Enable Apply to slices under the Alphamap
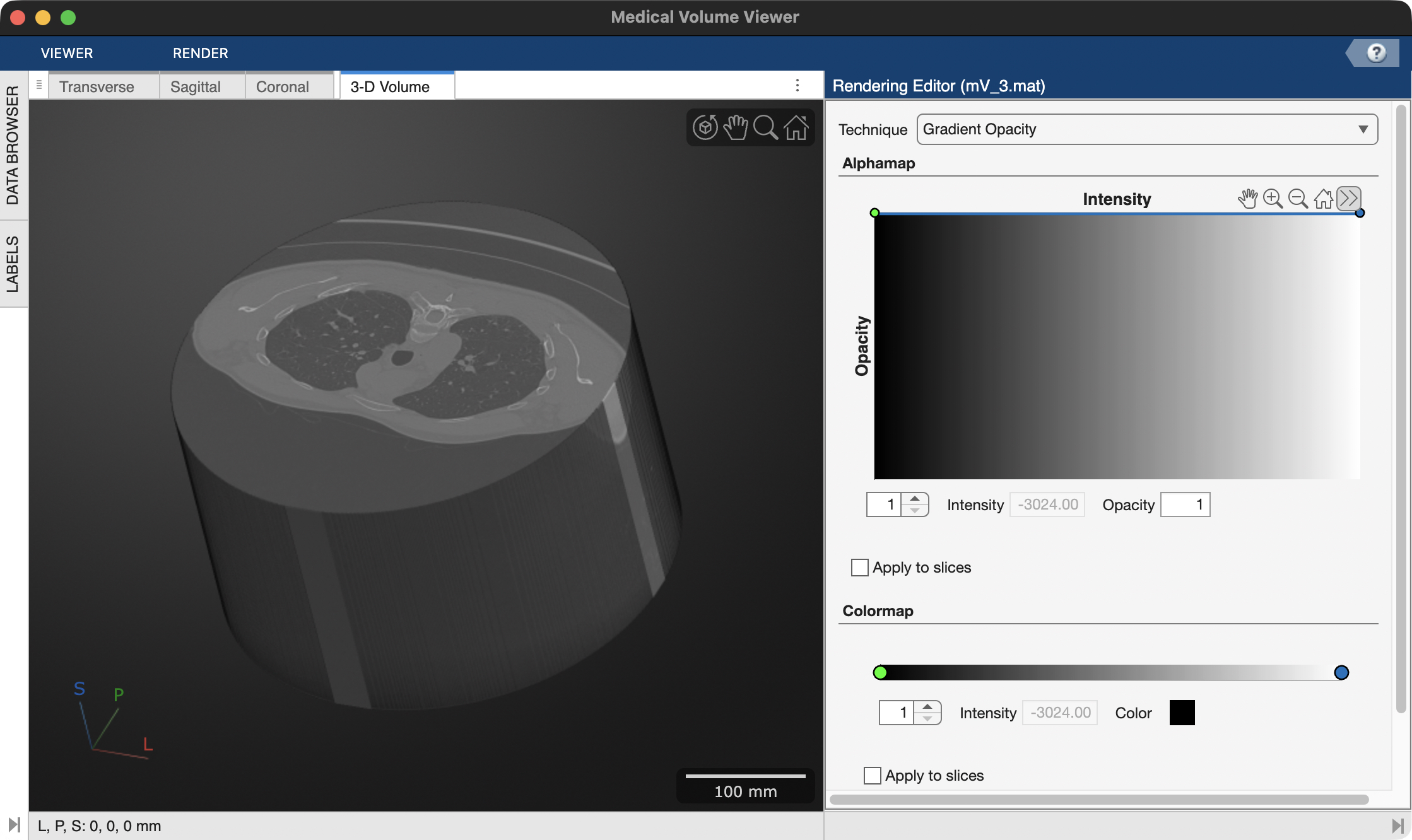This screenshot has width=1412, height=840. pyautogui.click(x=859, y=568)
